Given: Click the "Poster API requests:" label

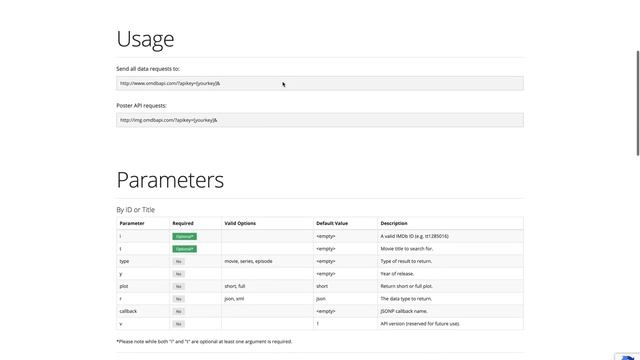Looking at the screenshot, I should coord(141,105).
